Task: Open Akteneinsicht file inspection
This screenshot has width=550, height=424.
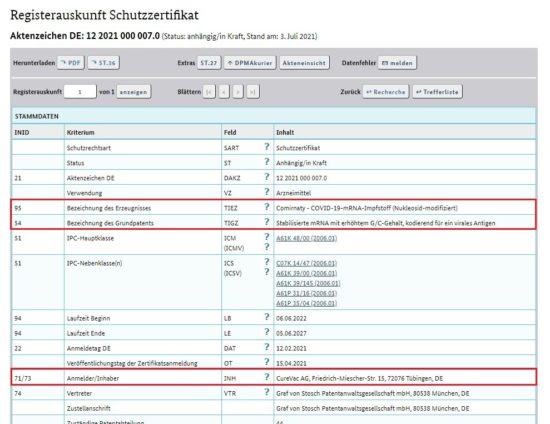Action: [x=304, y=63]
